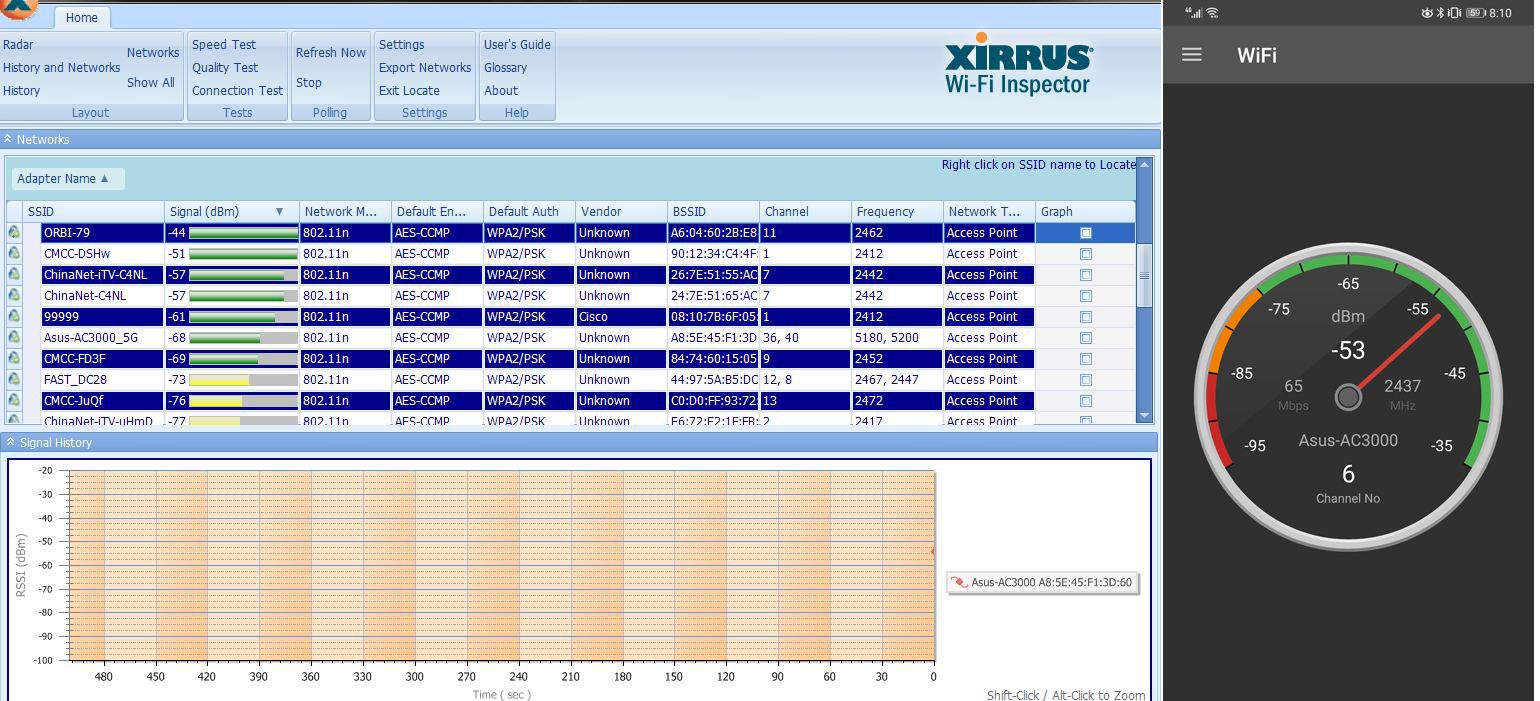This screenshot has height=701, width=1540.
Task: Collapse the Networks panel
Action: (7, 139)
